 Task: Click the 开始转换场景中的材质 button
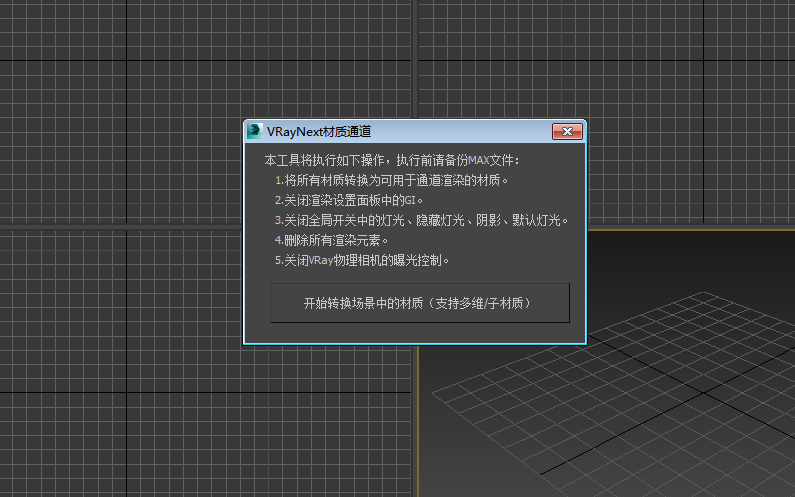[x=420, y=303]
